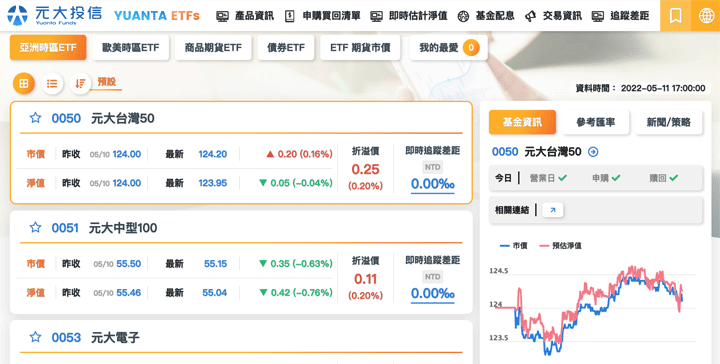Click YUANTA ETFs header title
Image resolution: width=720 pixels, height=364 pixels.
pos(157,16)
